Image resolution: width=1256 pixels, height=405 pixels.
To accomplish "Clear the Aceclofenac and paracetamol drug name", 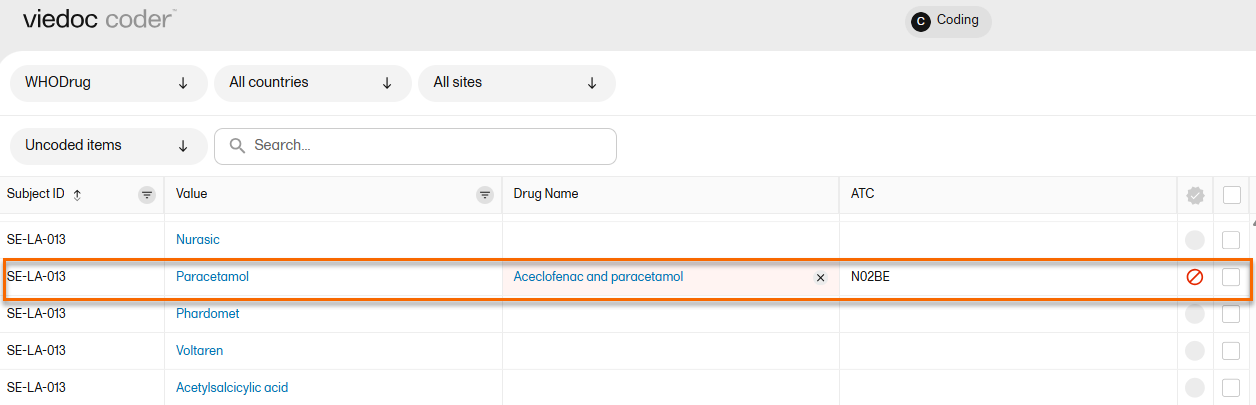I will [x=820, y=278].
